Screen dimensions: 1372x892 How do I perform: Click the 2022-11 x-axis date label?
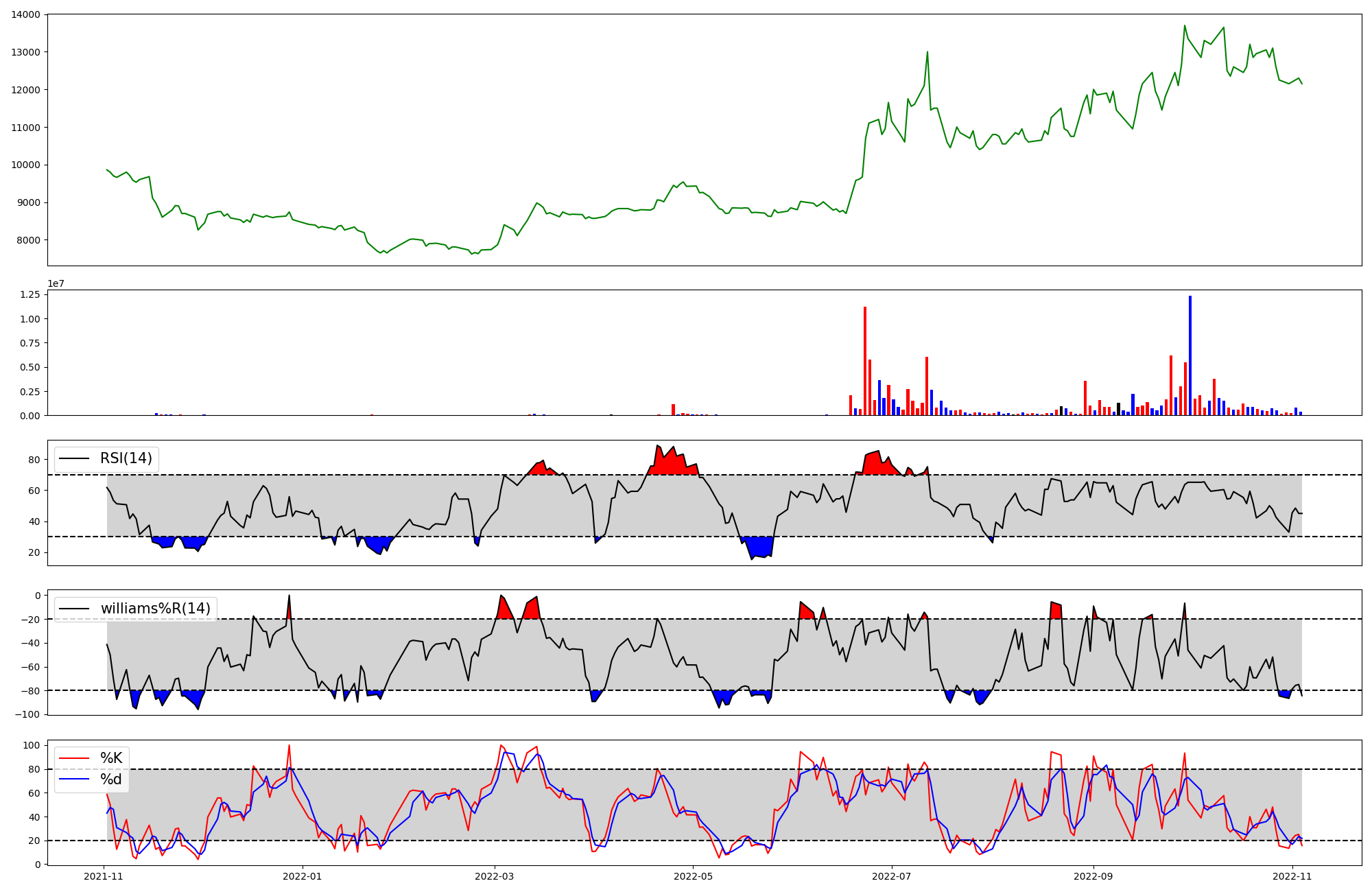[1292, 876]
